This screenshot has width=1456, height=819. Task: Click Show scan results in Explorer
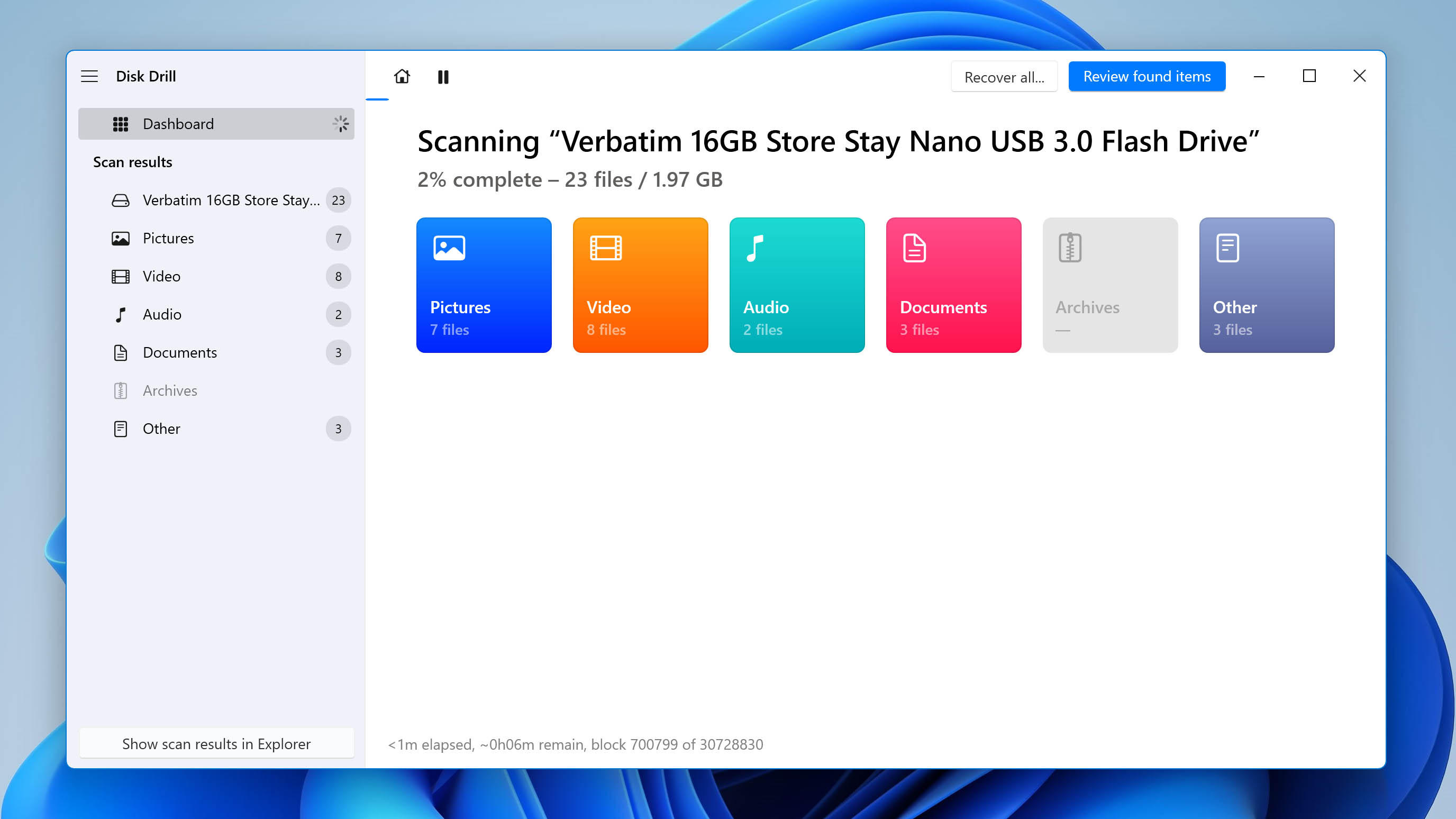[216, 743]
